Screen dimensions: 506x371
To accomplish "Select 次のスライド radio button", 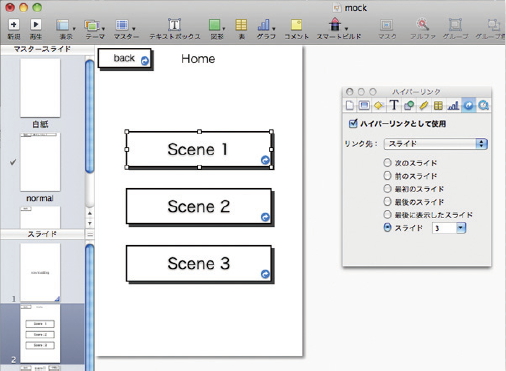I will pos(387,163).
